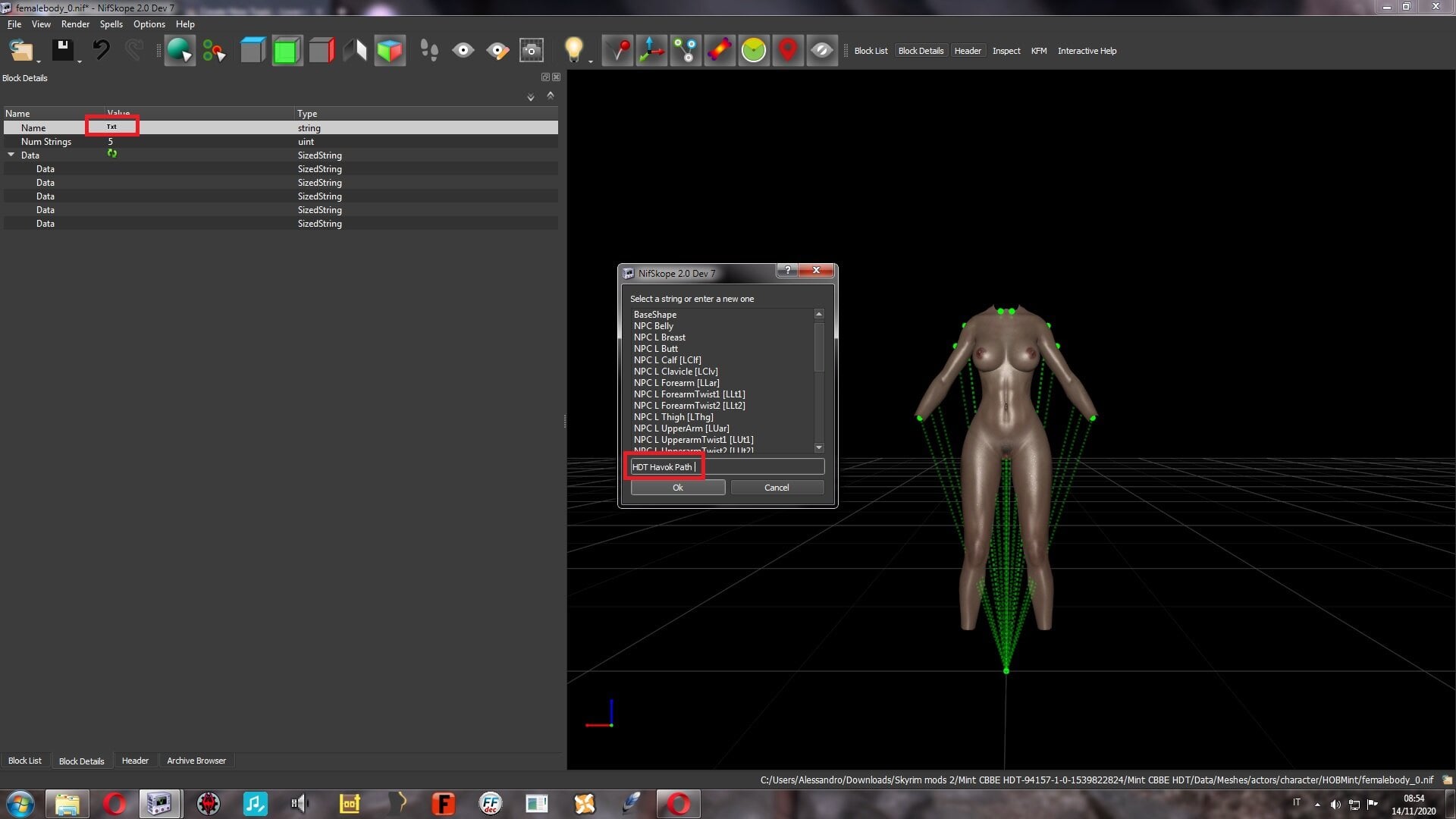Open the Help menu
The image size is (1456, 819).
point(185,24)
